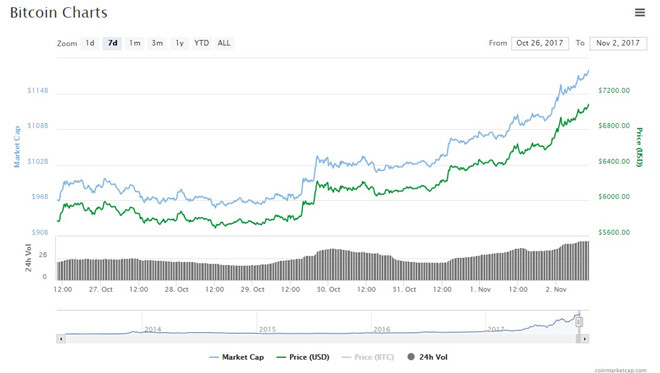Click navigator scrollbar left arrow
The width and height of the screenshot is (660, 373).
click(x=61, y=338)
